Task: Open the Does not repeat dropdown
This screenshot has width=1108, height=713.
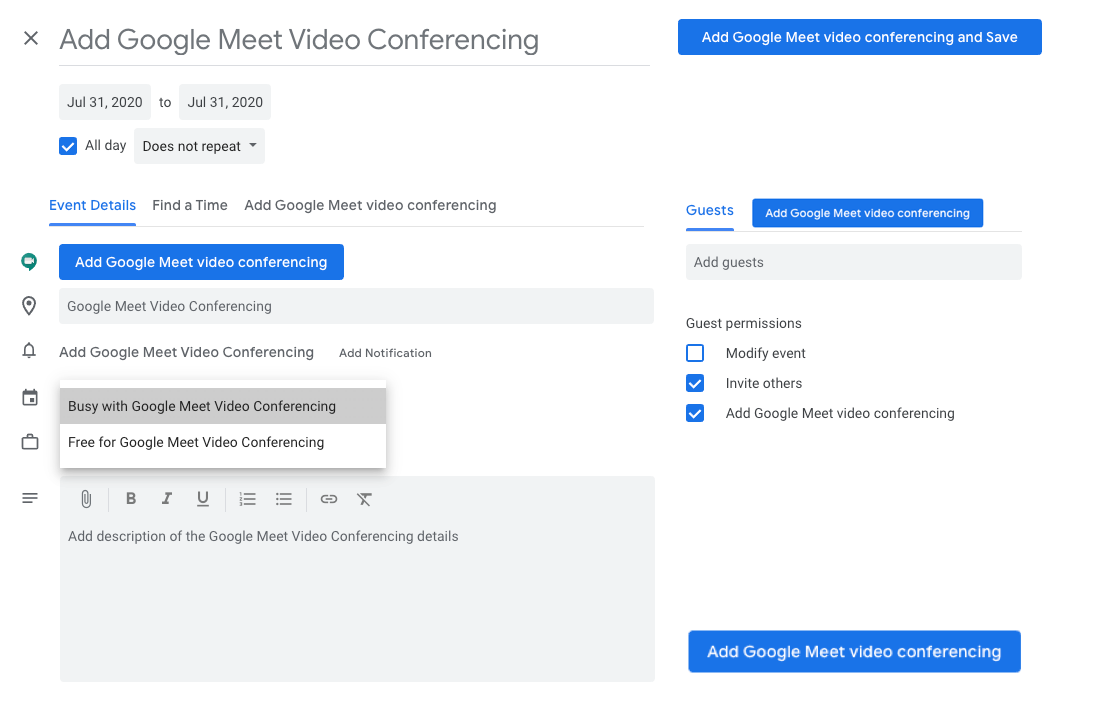Action: [x=199, y=146]
